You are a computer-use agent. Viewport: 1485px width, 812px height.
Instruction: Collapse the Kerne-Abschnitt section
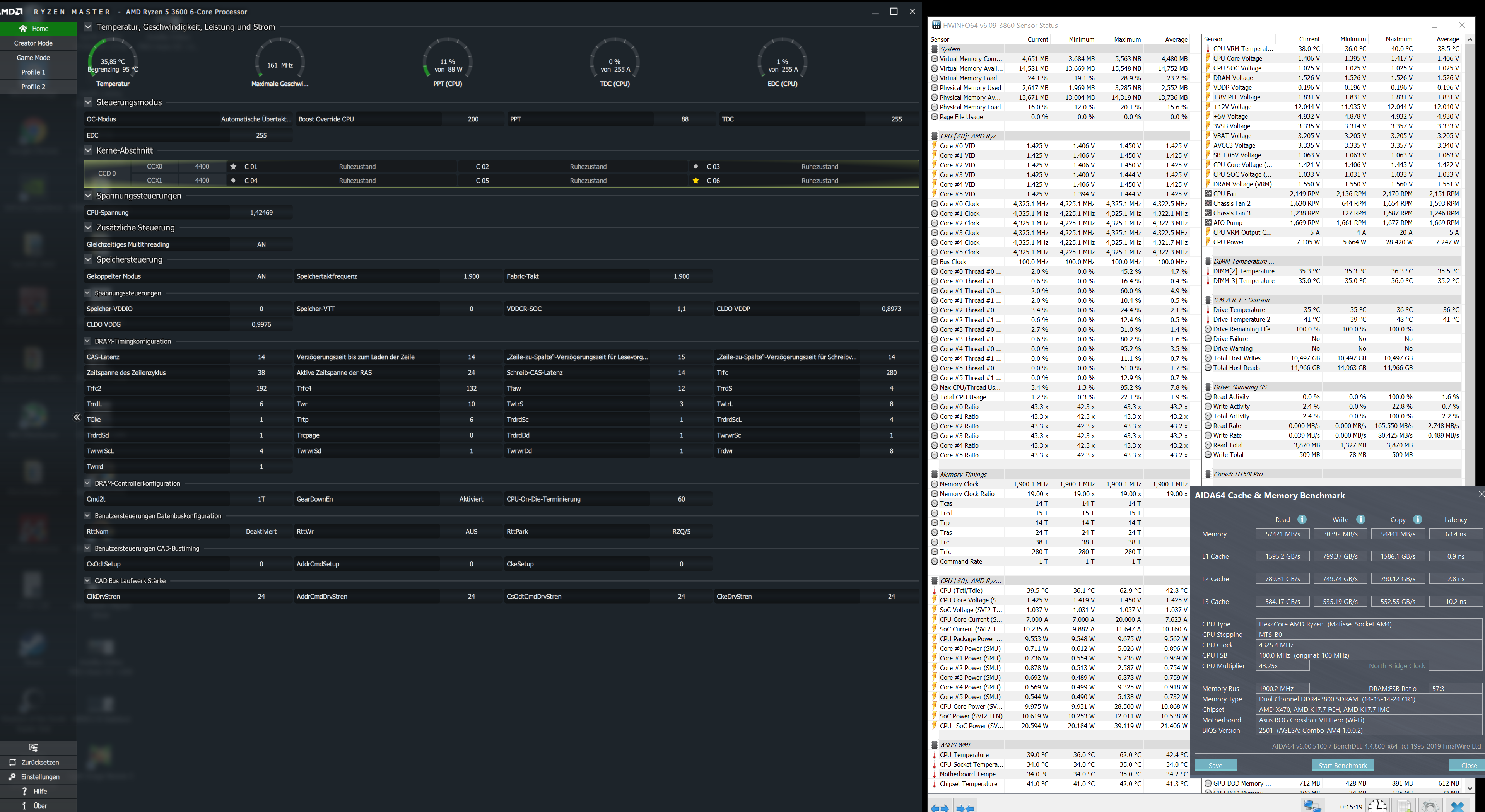(88, 150)
